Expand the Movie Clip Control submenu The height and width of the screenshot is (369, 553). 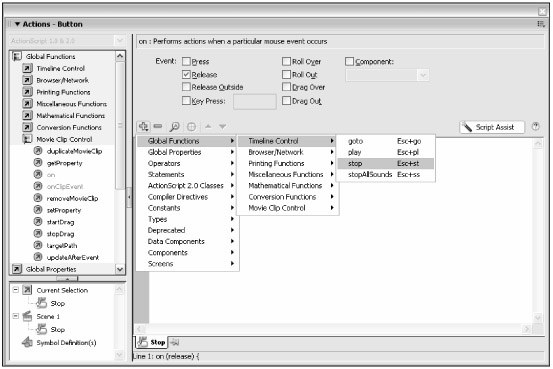coord(288,208)
